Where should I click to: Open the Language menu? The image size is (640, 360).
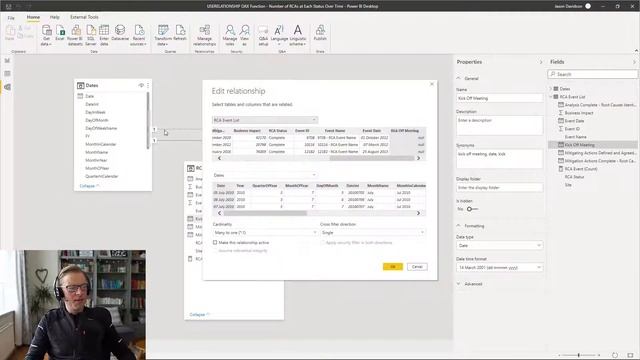(279, 35)
